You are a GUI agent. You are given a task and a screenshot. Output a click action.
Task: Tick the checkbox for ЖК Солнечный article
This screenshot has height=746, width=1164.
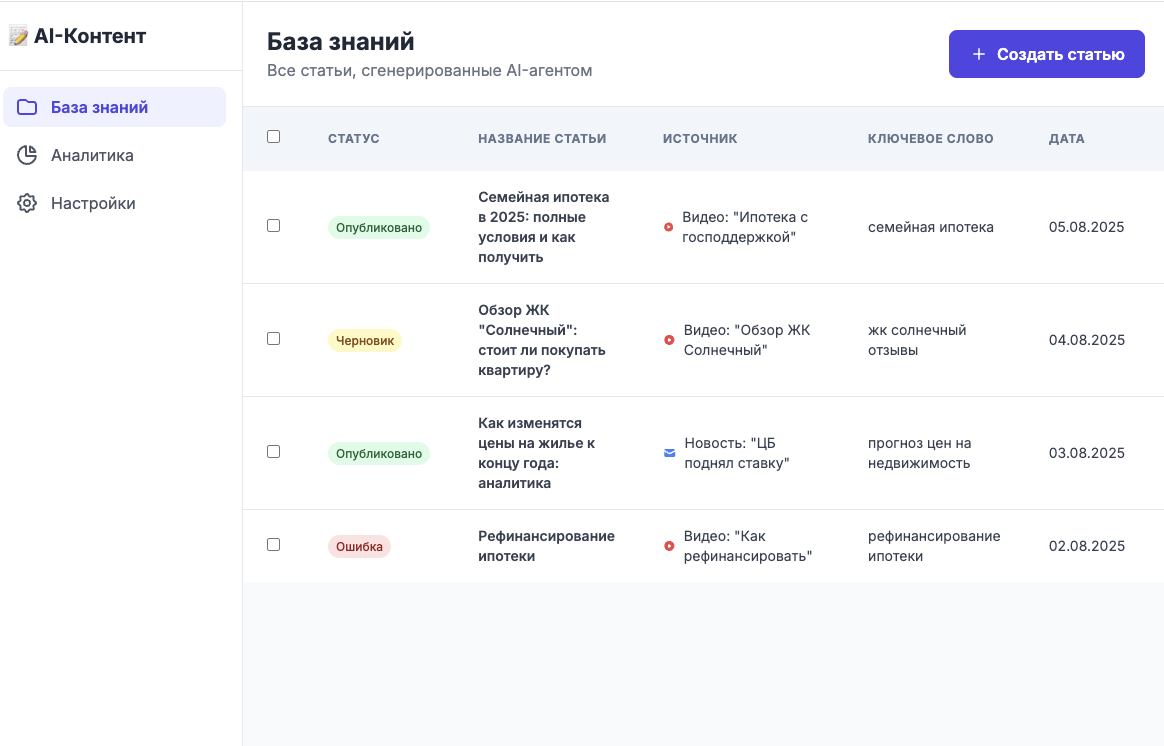pos(274,339)
